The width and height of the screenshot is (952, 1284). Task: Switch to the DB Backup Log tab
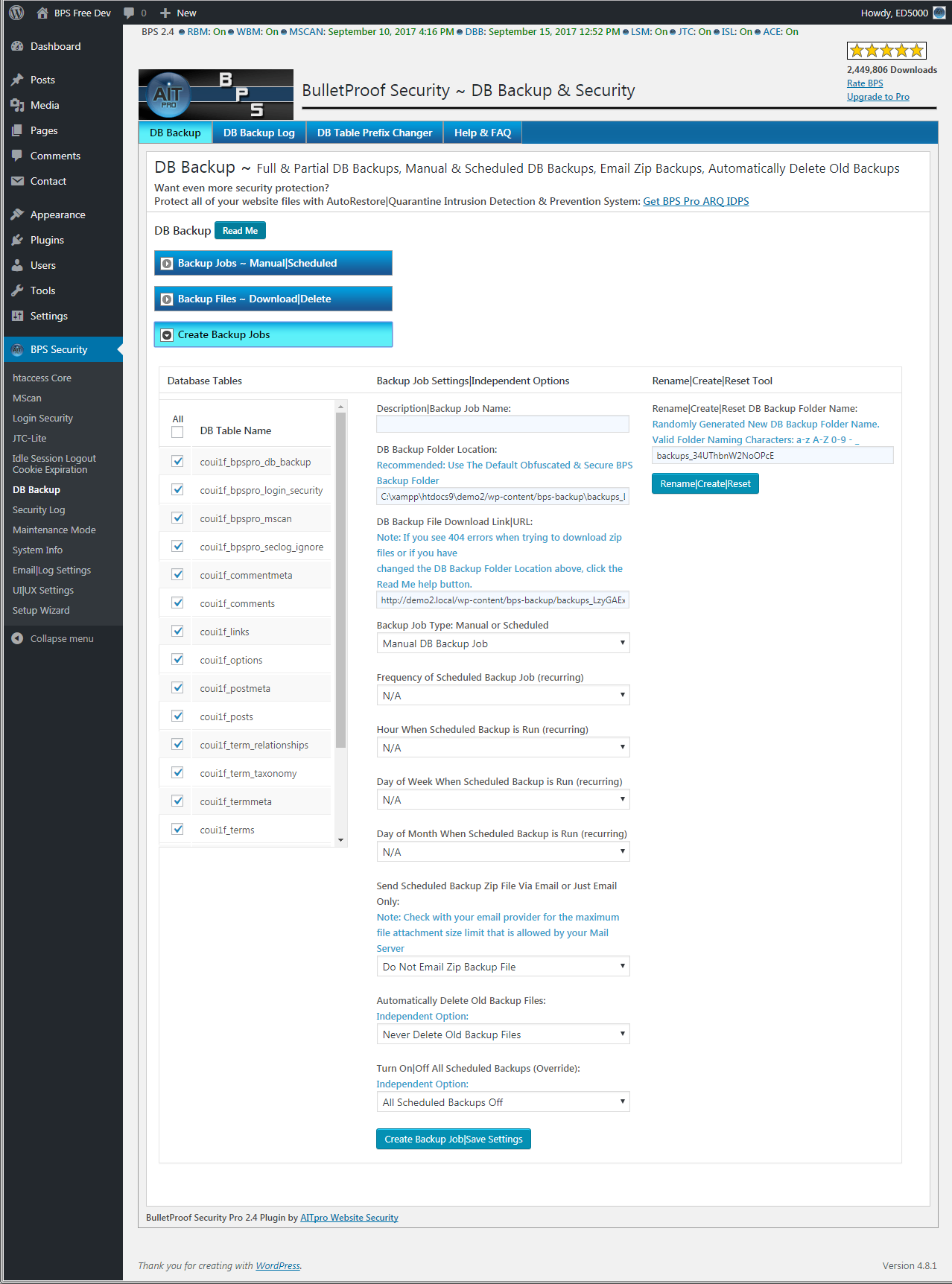point(259,133)
